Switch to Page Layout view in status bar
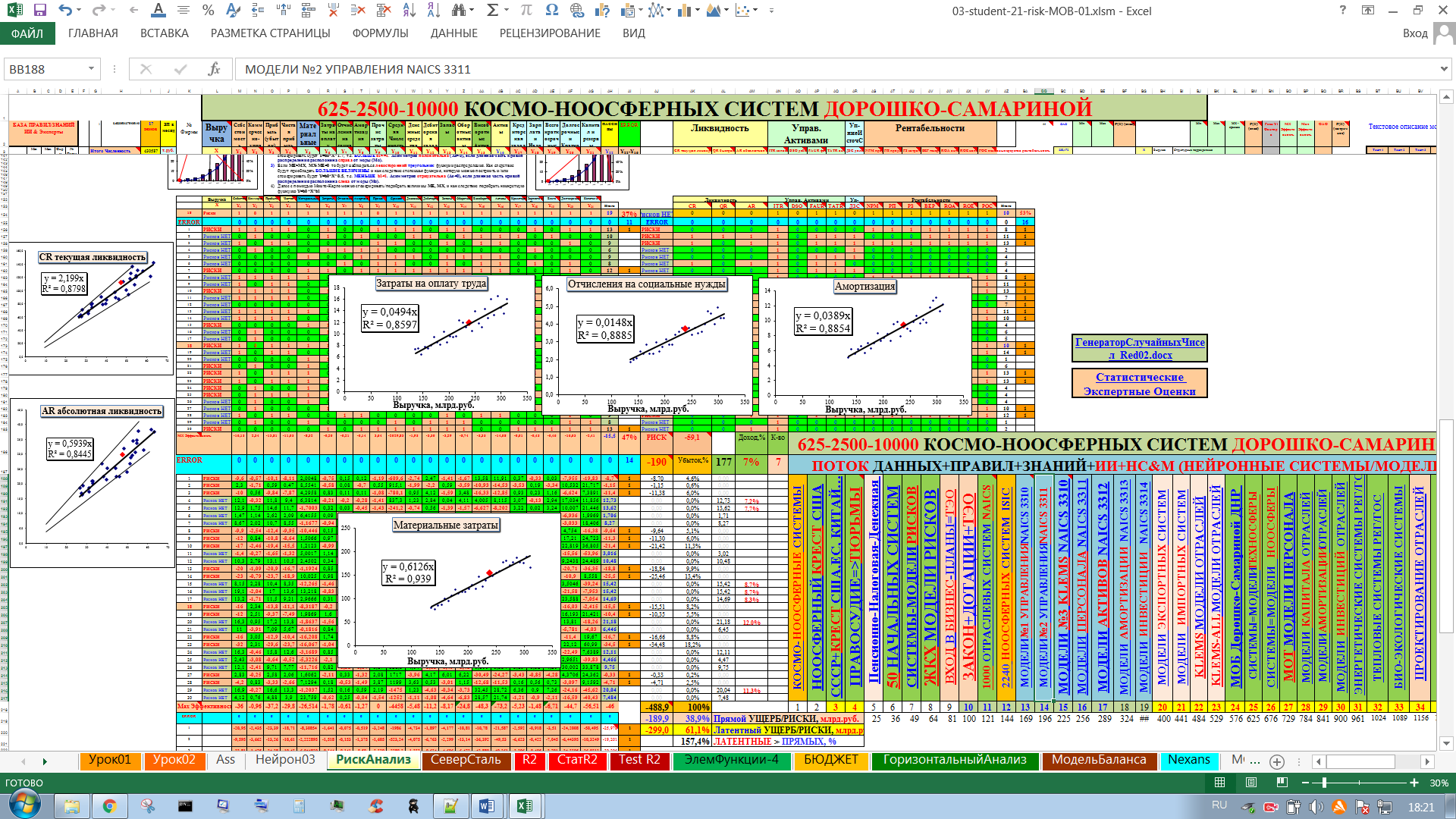Screen dimensions: 1456x819 pyautogui.click(x=1251, y=783)
